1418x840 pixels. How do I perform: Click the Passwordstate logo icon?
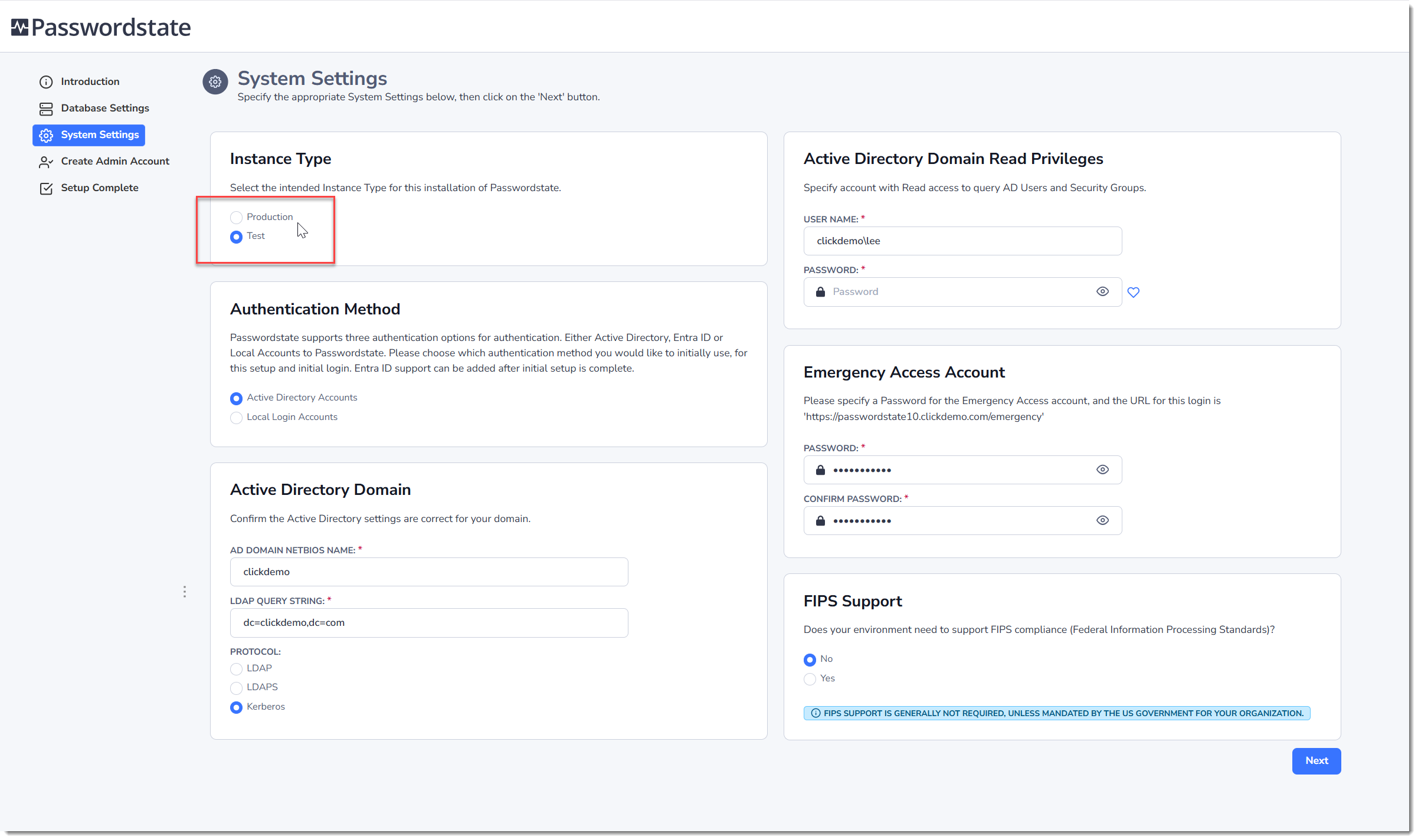(x=19, y=27)
